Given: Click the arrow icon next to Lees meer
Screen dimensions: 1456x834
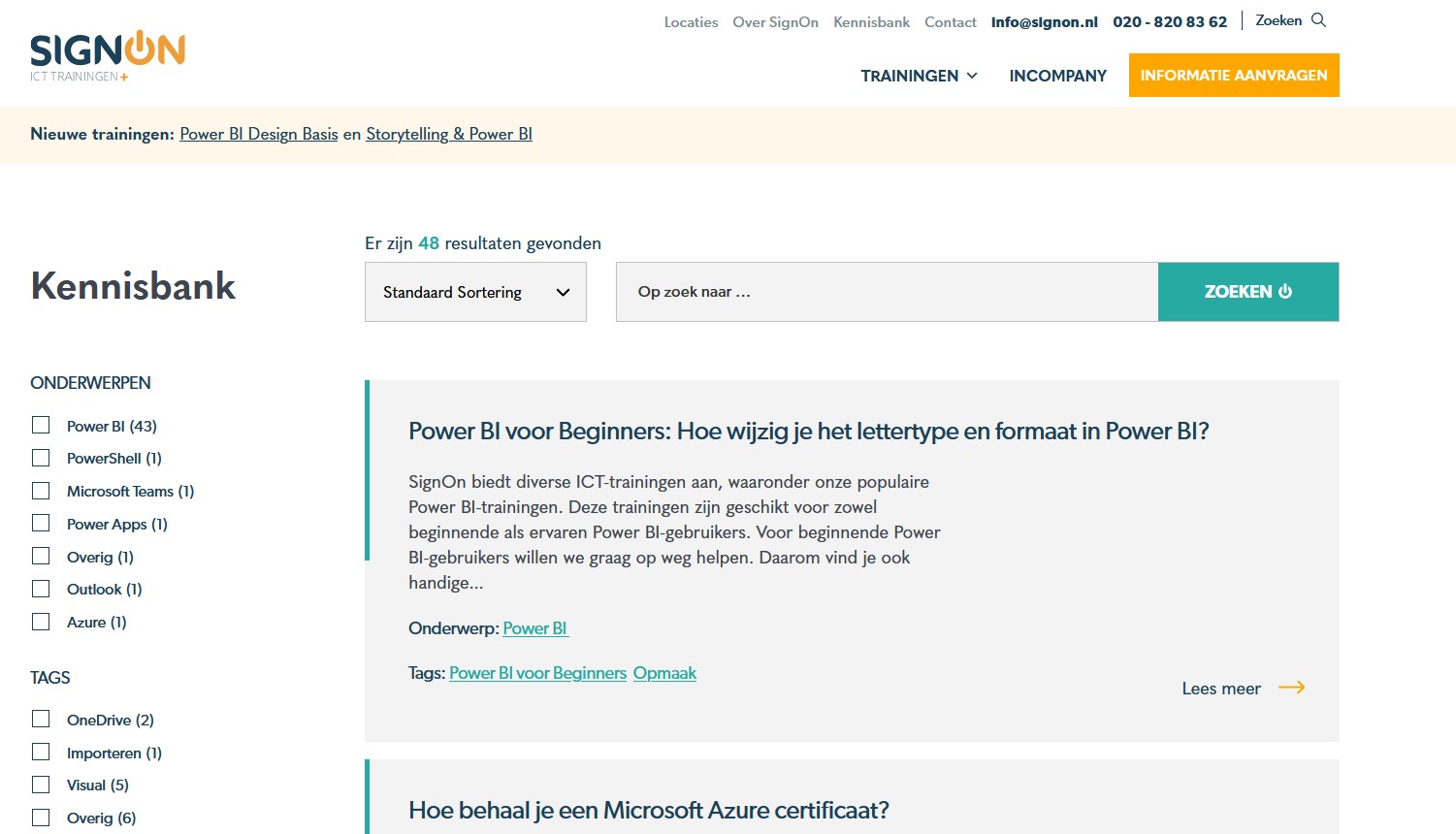Looking at the screenshot, I should [x=1291, y=687].
